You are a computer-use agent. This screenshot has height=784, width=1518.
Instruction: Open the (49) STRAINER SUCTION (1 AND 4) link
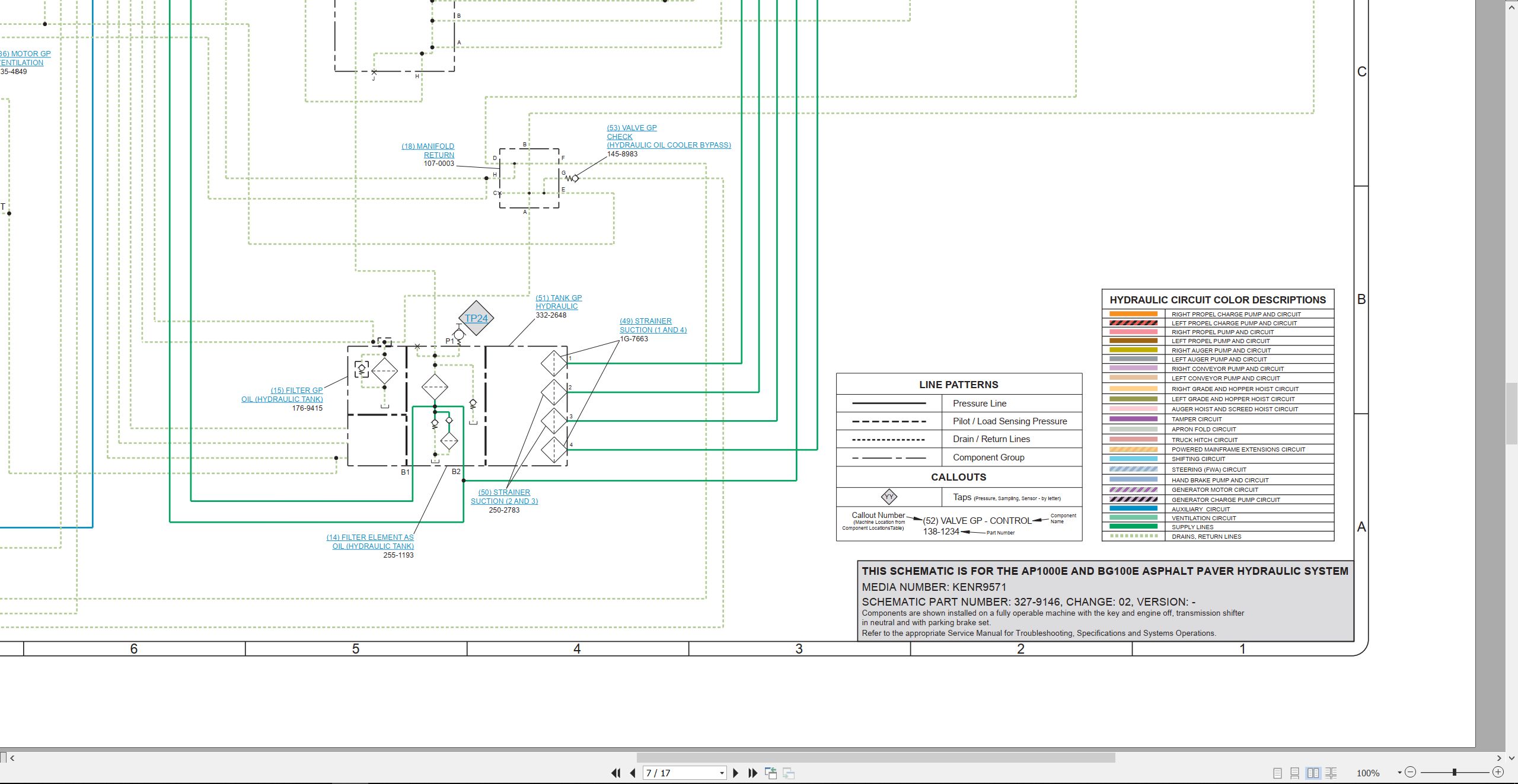653,325
